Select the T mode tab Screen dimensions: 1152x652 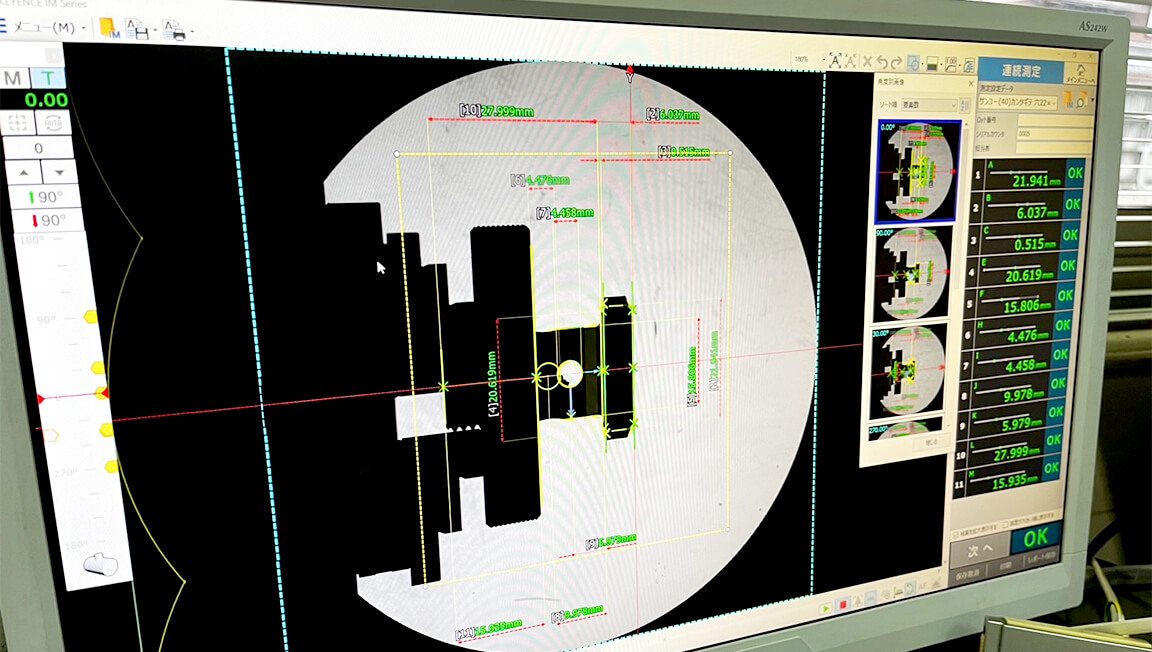point(48,78)
